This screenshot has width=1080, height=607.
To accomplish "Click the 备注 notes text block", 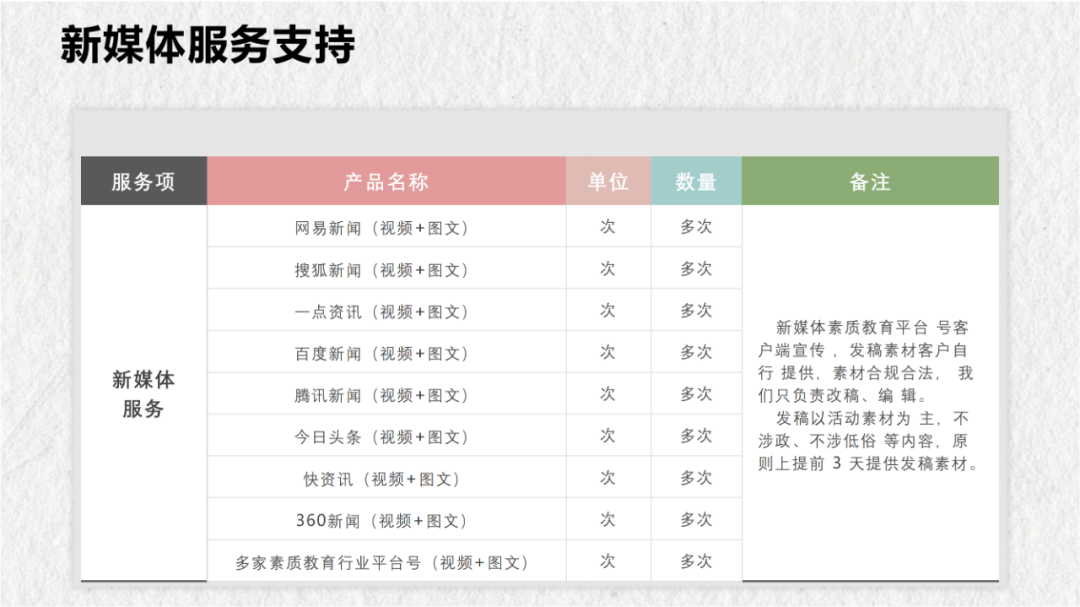I will point(869,395).
